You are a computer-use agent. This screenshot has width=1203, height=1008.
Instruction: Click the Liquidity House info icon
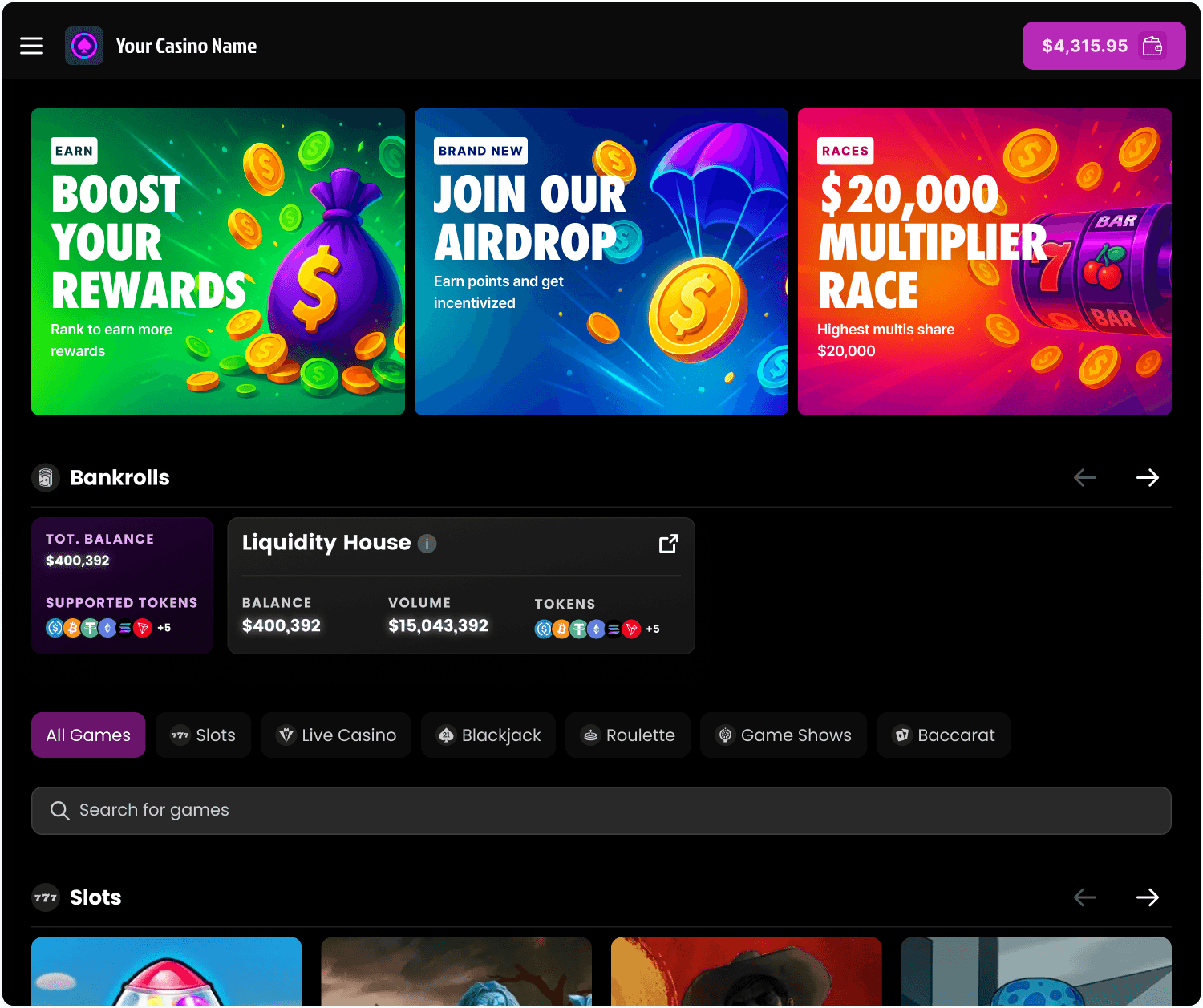(x=427, y=544)
